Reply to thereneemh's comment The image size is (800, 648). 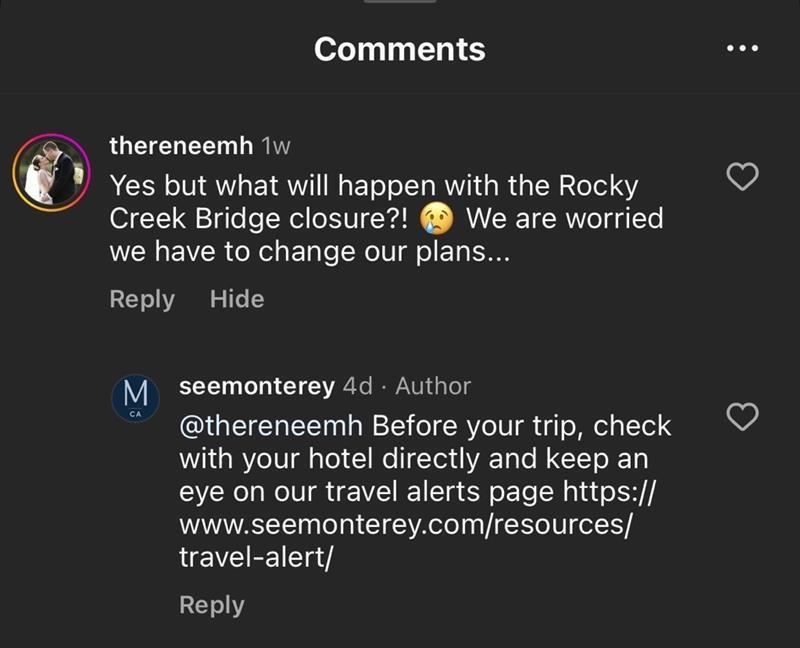click(142, 300)
